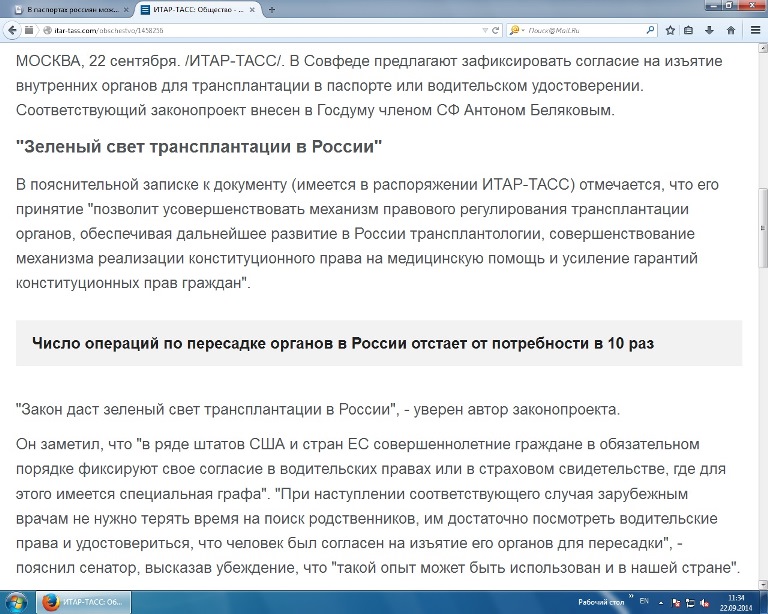The width and height of the screenshot is (768, 614).
Task: Open the URL history dropdown arrow
Action: point(485,30)
